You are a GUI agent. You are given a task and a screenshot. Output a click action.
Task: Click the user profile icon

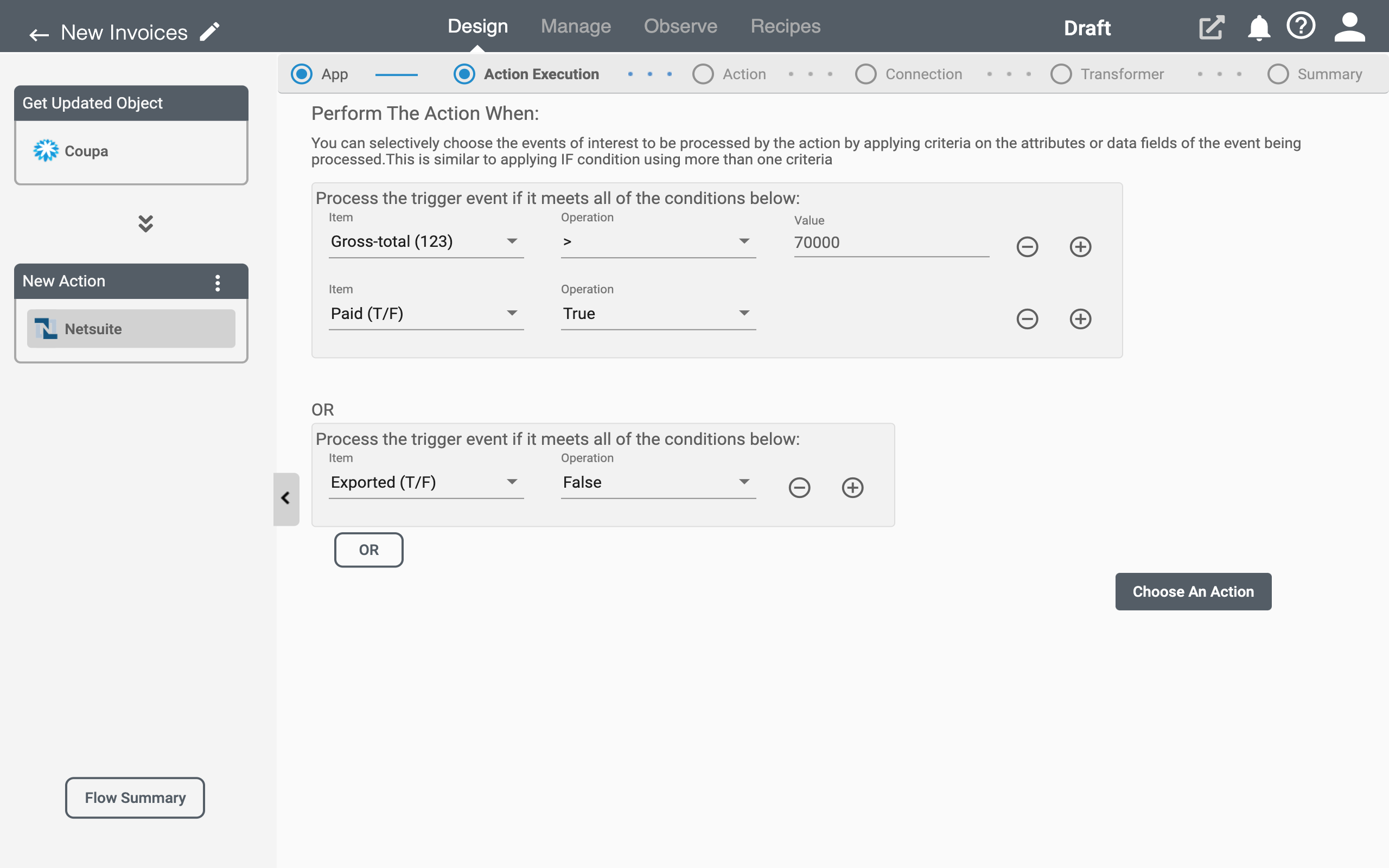coord(1351,27)
